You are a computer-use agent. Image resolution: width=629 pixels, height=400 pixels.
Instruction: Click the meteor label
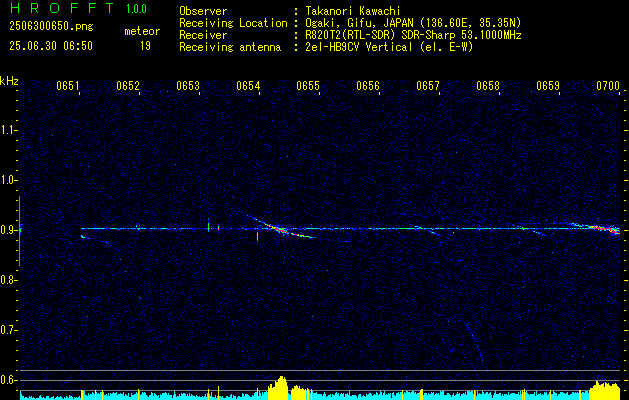pyautogui.click(x=142, y=31)
